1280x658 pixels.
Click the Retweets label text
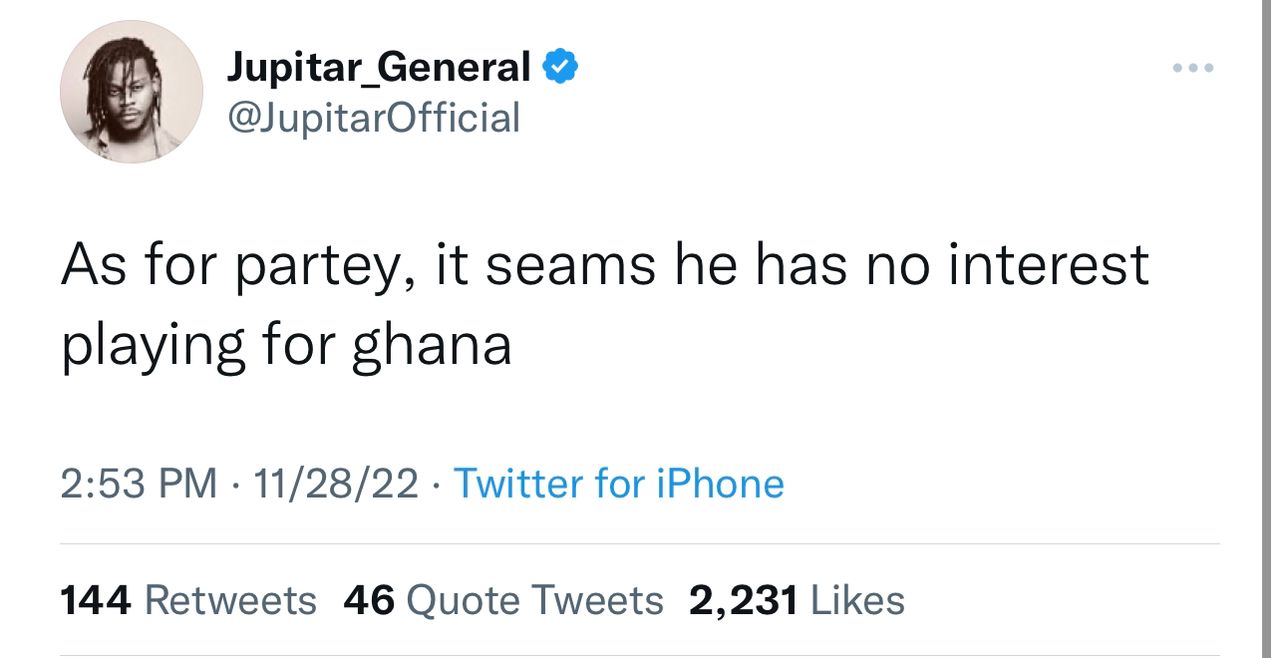pos(231,600)
